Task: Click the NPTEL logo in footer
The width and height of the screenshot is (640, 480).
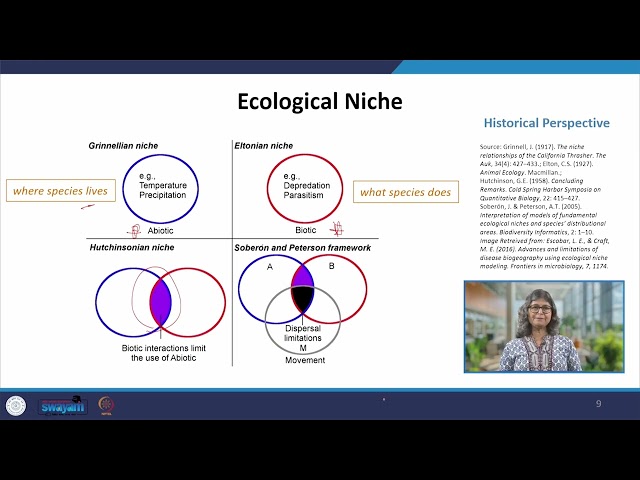Action: pos(106,405)
